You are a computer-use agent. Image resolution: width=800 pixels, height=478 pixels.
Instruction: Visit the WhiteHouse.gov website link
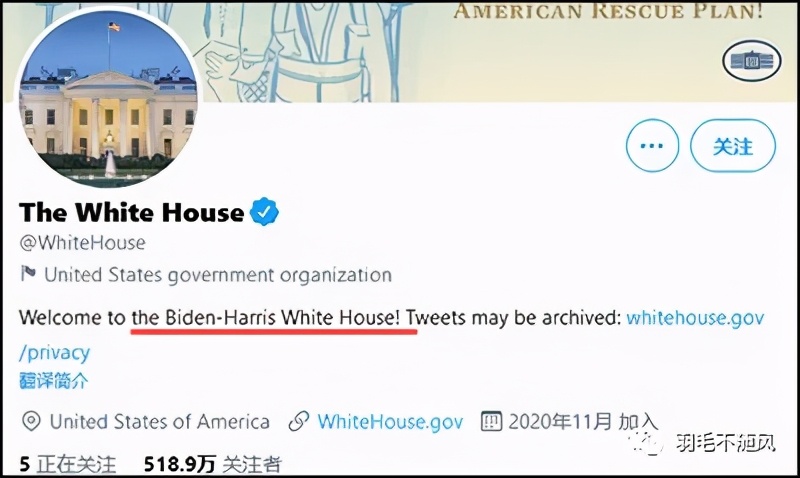[390, 421]
